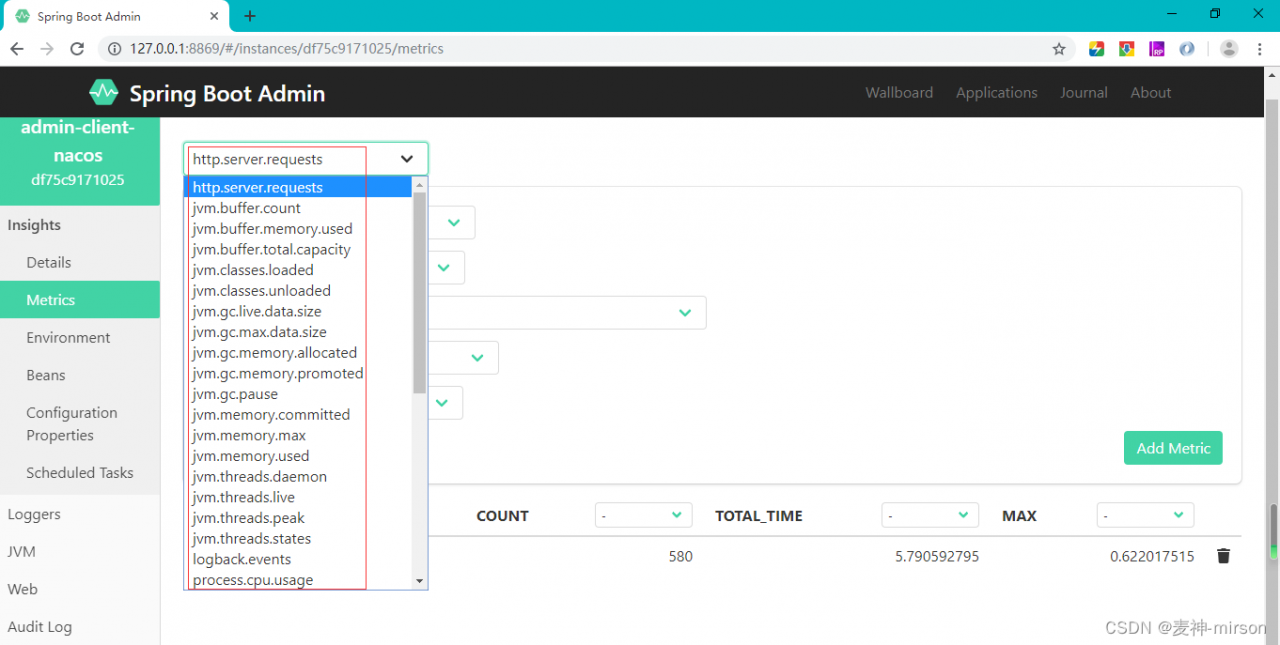This screenshot has width=1280, height=645.
Task: Open the MAX statistic dropdown
Action: click(x=1145, y=516)
